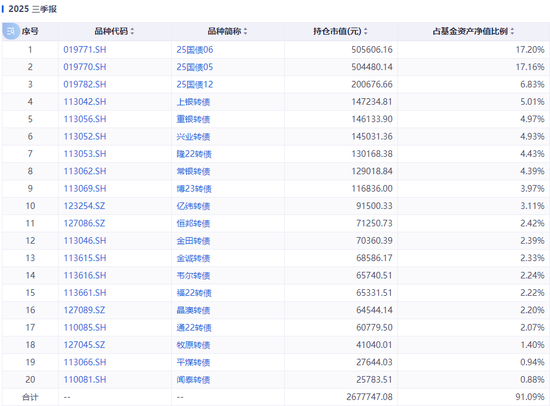Select market value 504480.14
The width and height of the screenshot is (550, 406).
[372, 67]
